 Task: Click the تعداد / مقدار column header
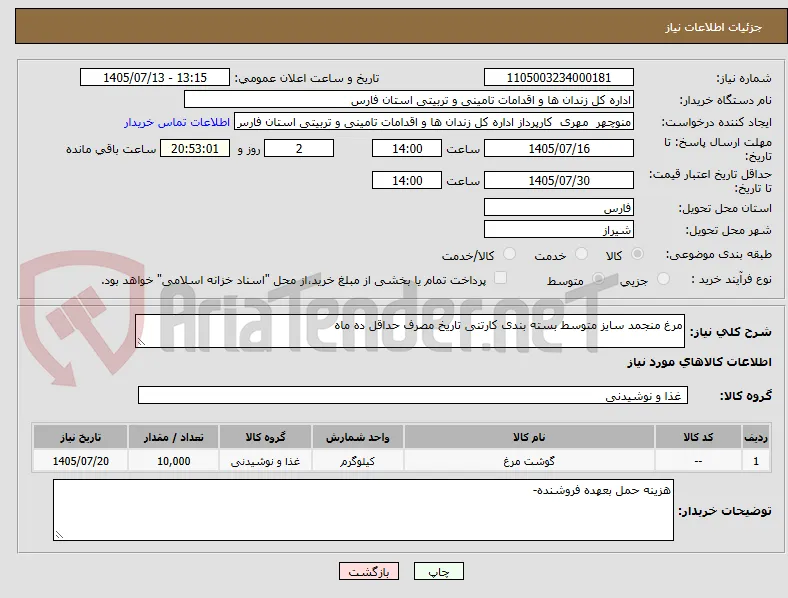(173, 437)
